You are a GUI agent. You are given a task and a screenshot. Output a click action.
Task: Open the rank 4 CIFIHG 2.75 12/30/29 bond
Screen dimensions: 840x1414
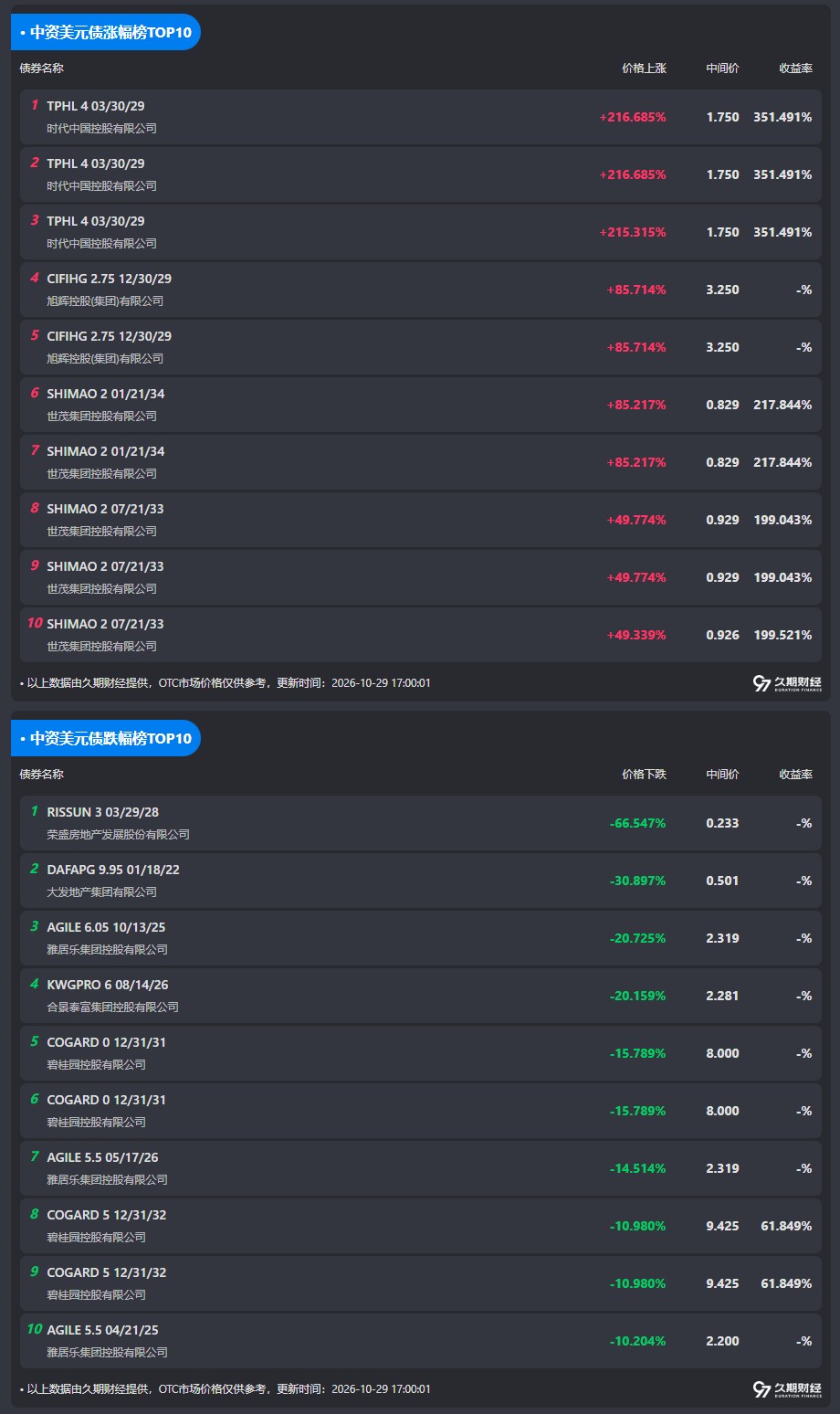(x=421, y=290)
